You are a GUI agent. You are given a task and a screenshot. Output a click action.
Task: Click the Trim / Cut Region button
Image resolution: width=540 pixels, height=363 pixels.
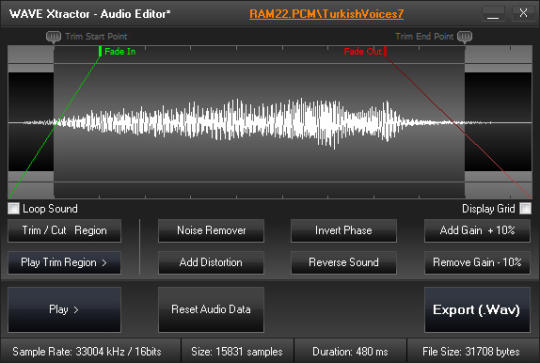coord(64,230)
